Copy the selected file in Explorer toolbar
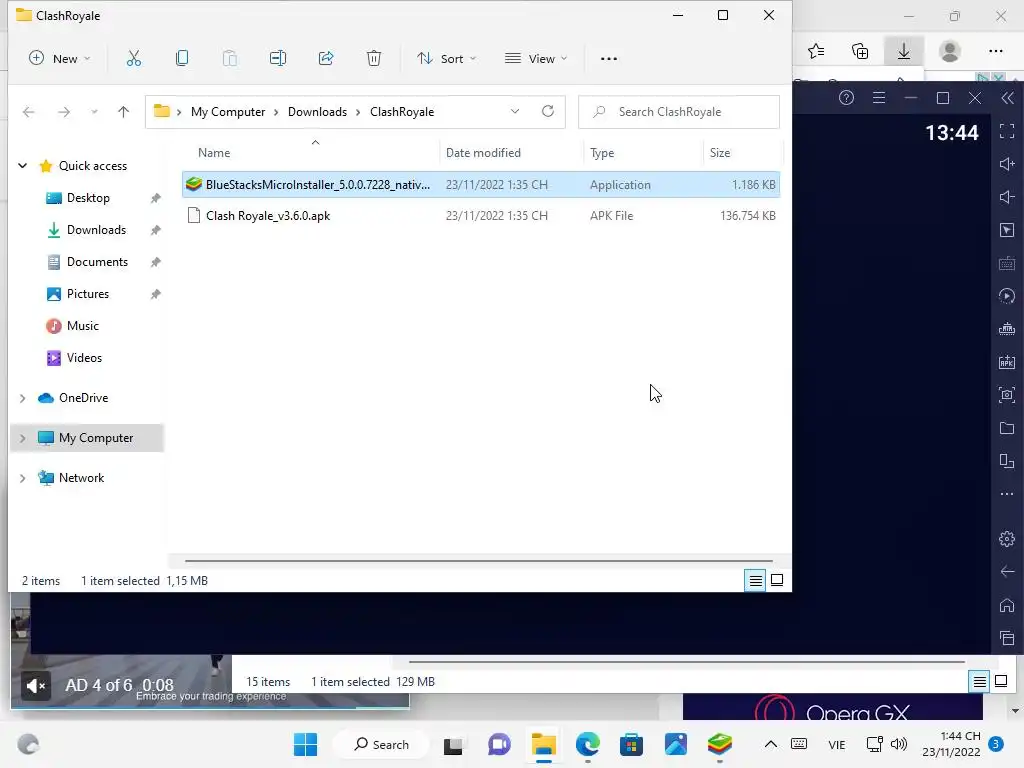The width and height of the screenshot is (1024, 768). click(x=182, y=59)
